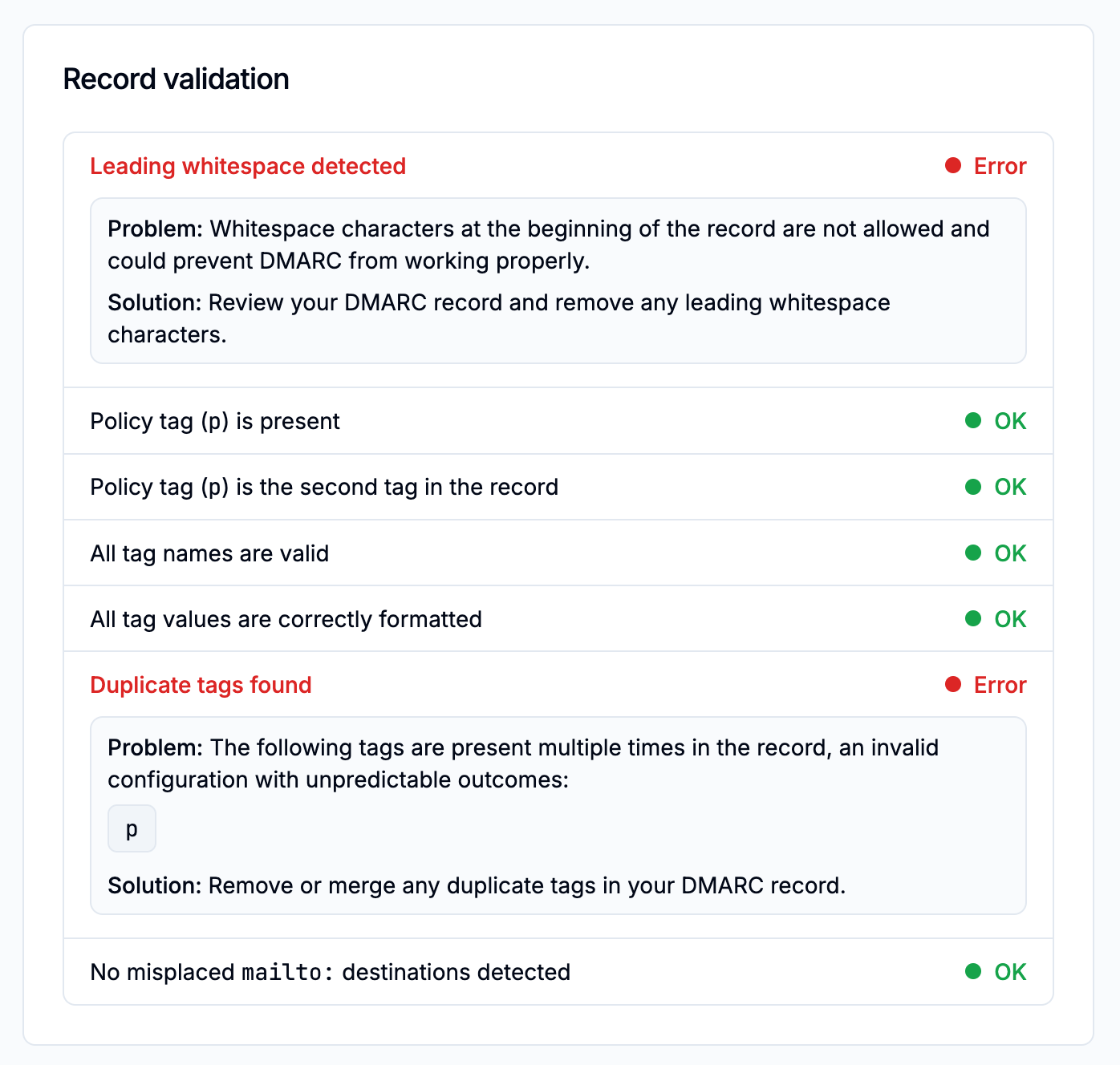Click the green OK dot beside All tag names are valid
1120x1065 pixels.
tap(972, 553)
